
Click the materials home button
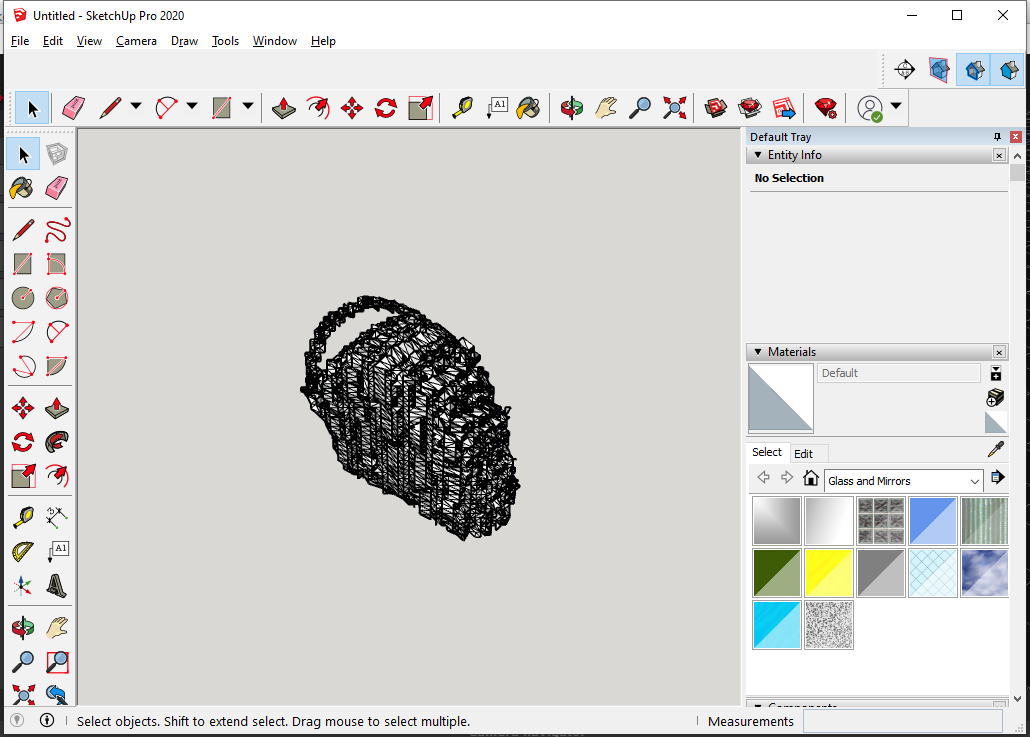point(811,478)
